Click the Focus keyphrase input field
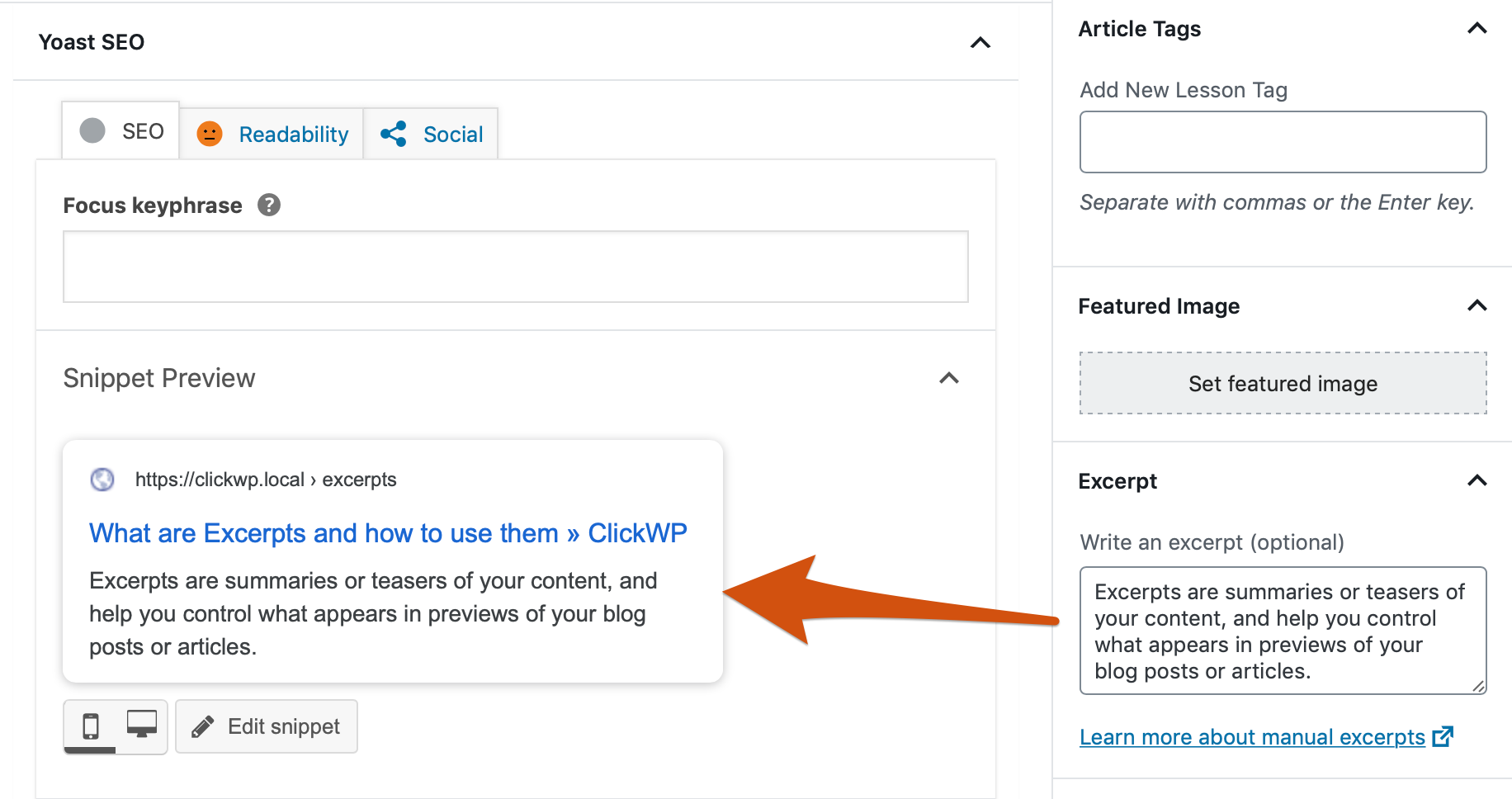 click(515, 266)
